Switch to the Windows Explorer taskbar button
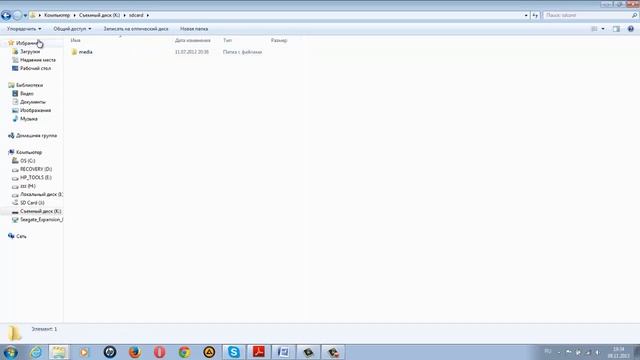The height and width of the screenshot is (360, 640). coord(58,352)
